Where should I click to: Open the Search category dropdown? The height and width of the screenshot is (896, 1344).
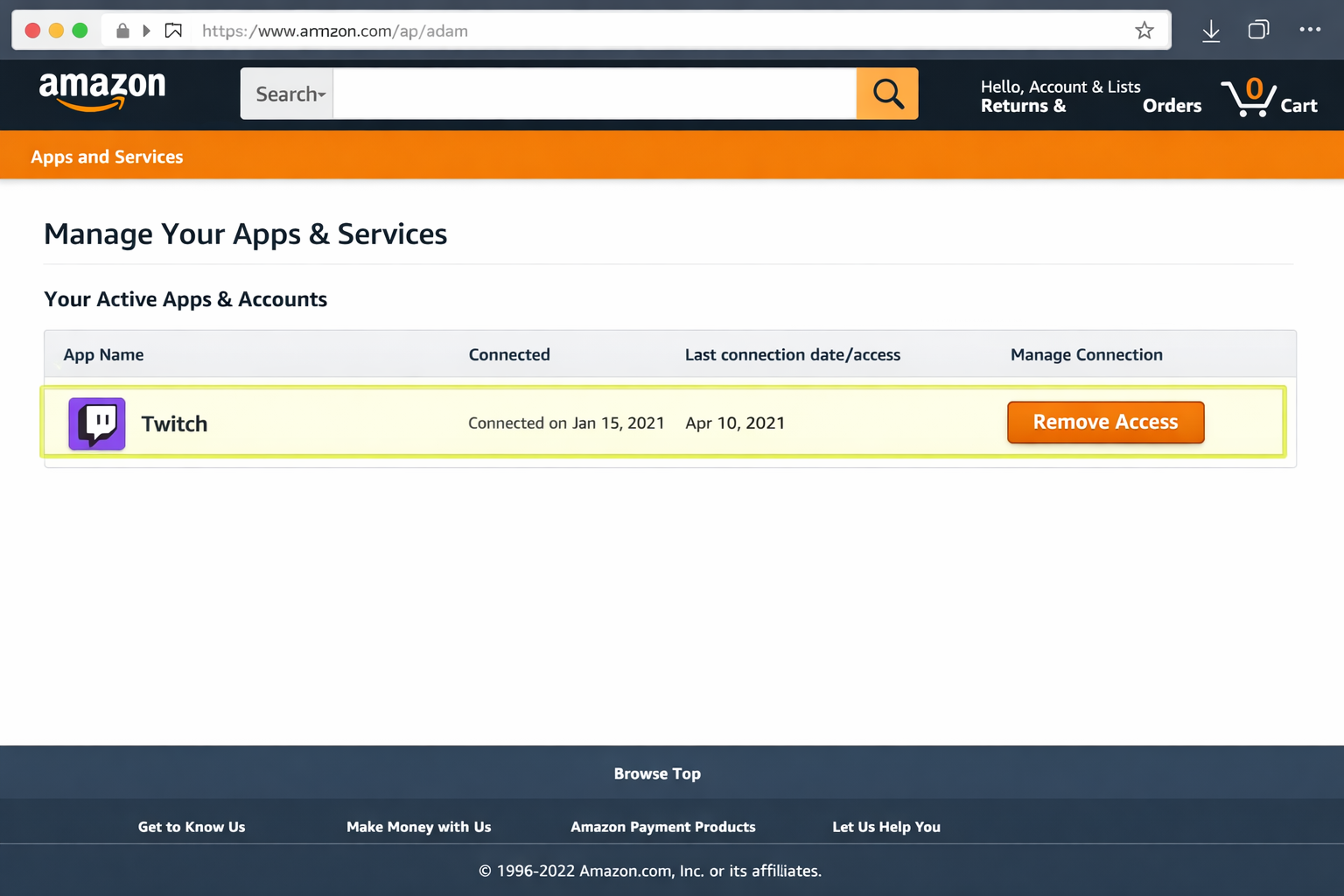287,94
